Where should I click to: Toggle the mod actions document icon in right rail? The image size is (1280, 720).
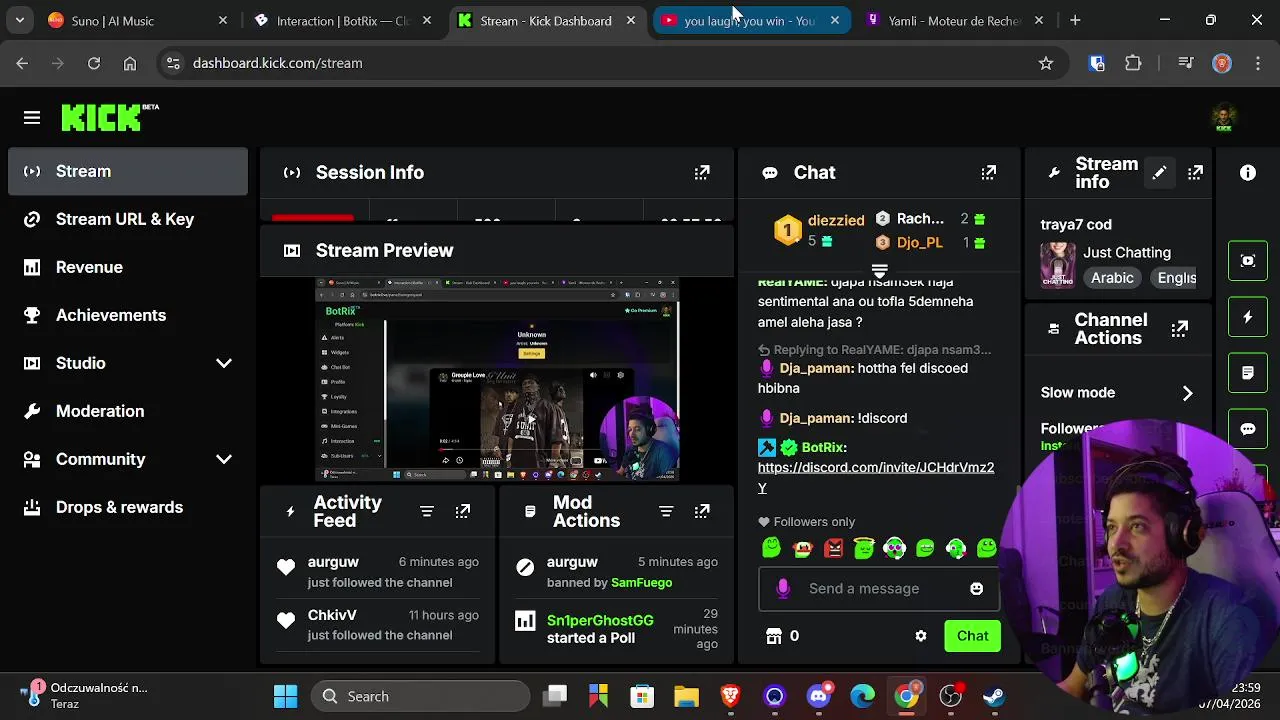(x=1248, y=373)
